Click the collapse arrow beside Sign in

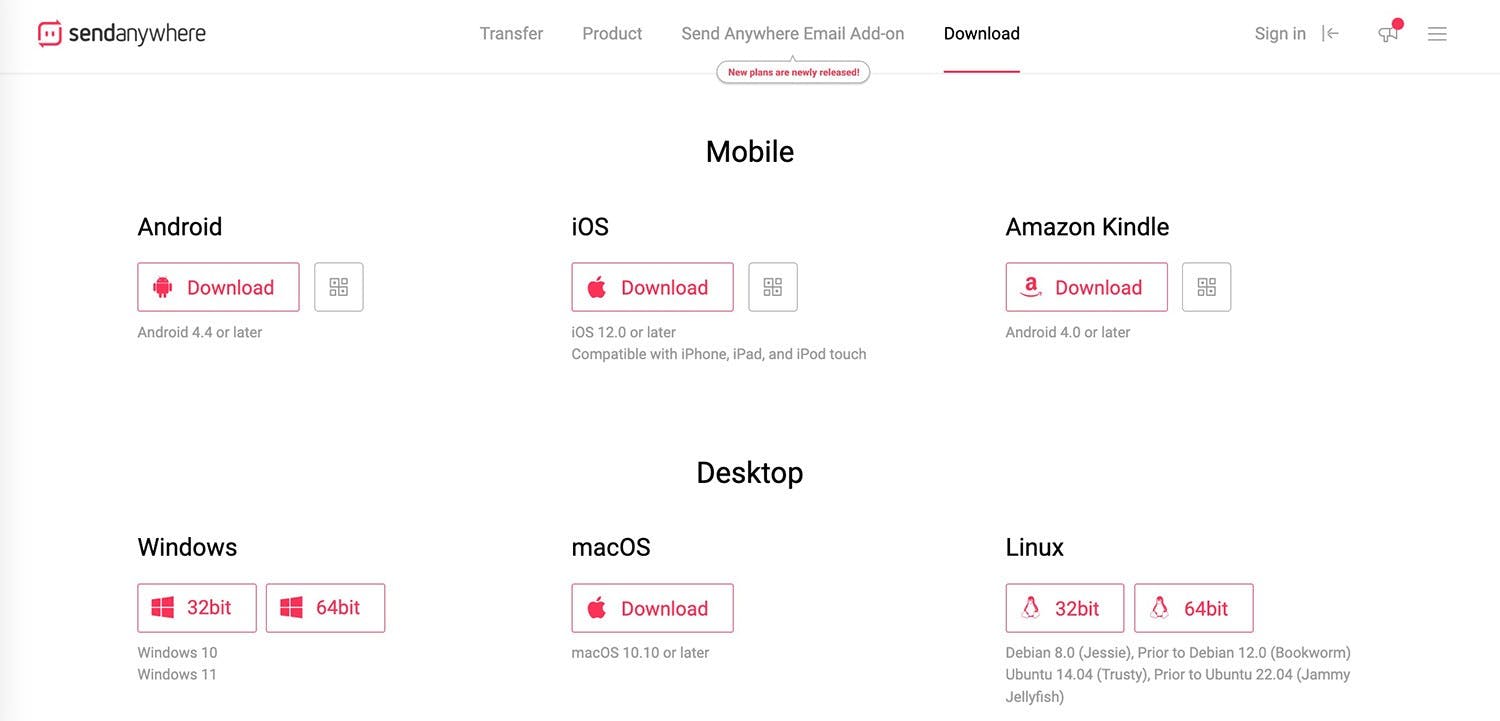1330,33
